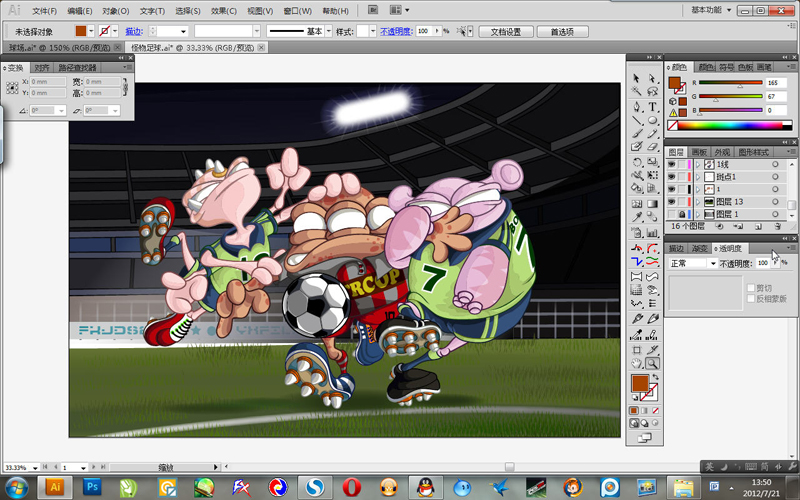Expand the 斑点1 layer
This screenshot has width=800, height=500.
point(698,177)
